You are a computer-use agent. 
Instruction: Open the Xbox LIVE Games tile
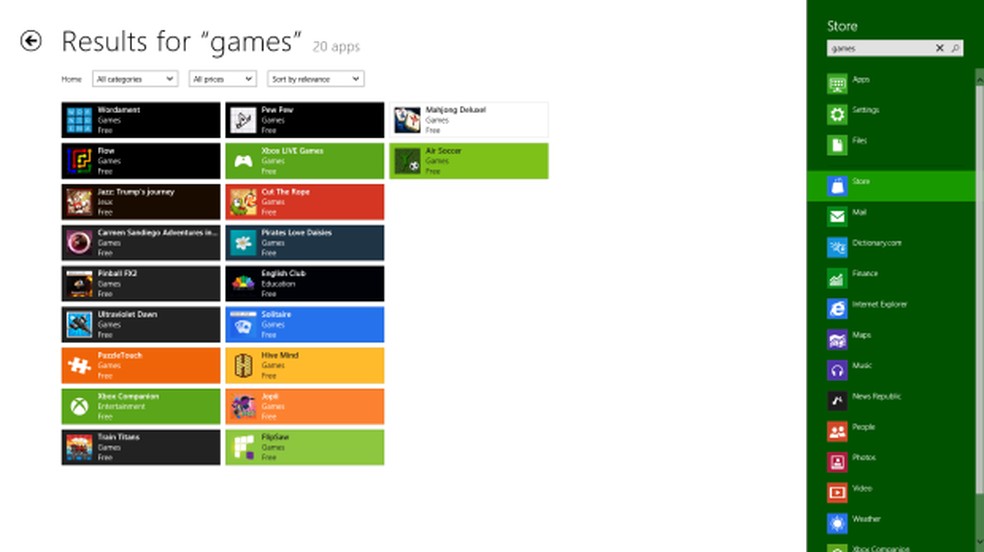(x=305, y=161)
